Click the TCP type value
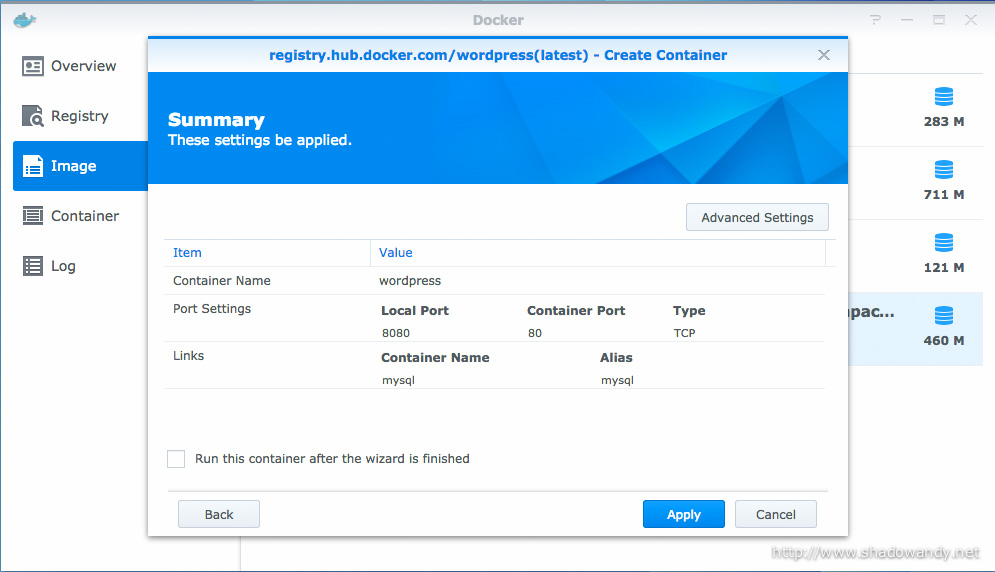 684,333
